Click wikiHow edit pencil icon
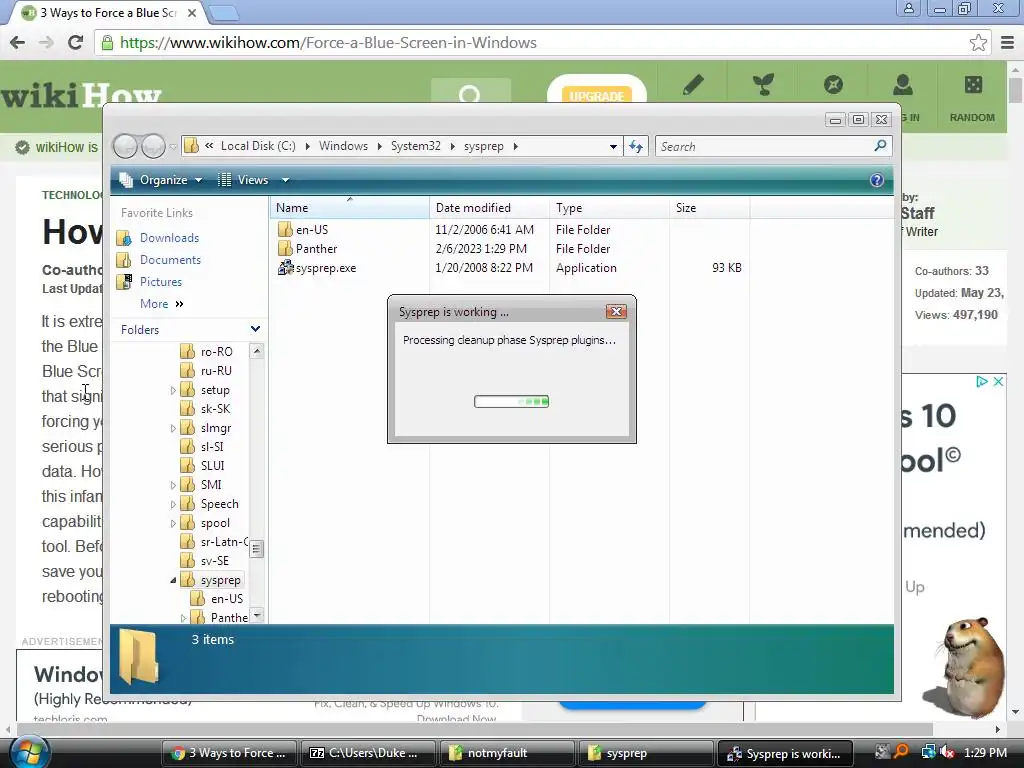 pos(693,85)
